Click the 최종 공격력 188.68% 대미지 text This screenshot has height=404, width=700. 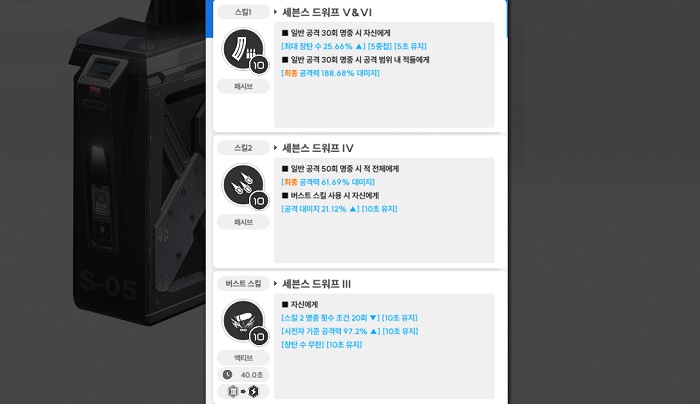330,73
